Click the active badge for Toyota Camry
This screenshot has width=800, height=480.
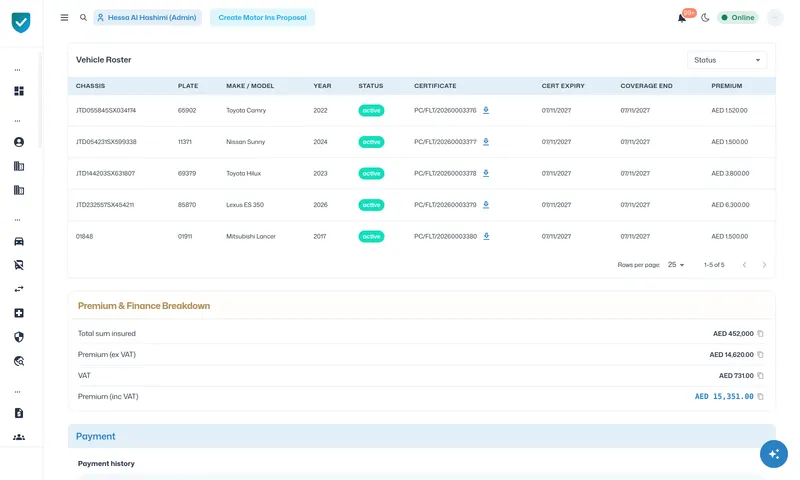click(371, 110)
